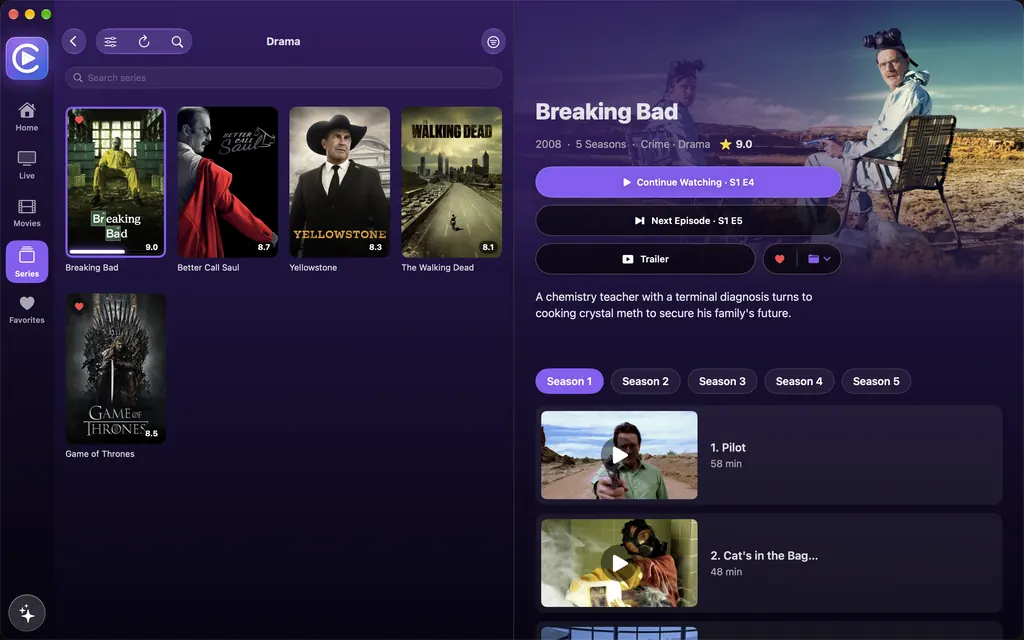Click Breaking Bad watch progress bar

pyautogui.click(x=116, y=251)
